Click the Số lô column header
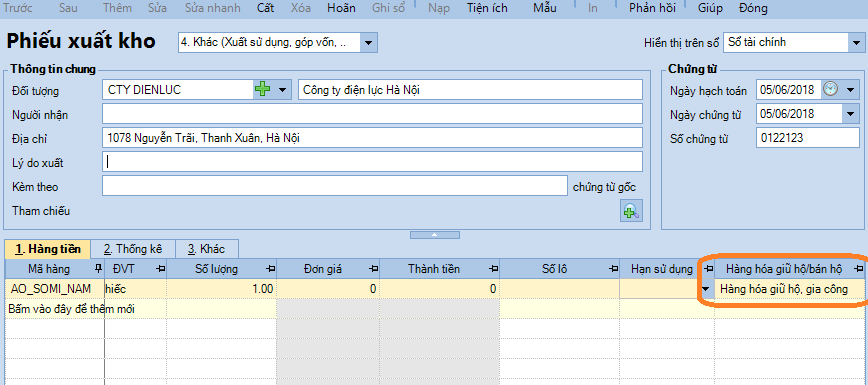 (559, 269)
